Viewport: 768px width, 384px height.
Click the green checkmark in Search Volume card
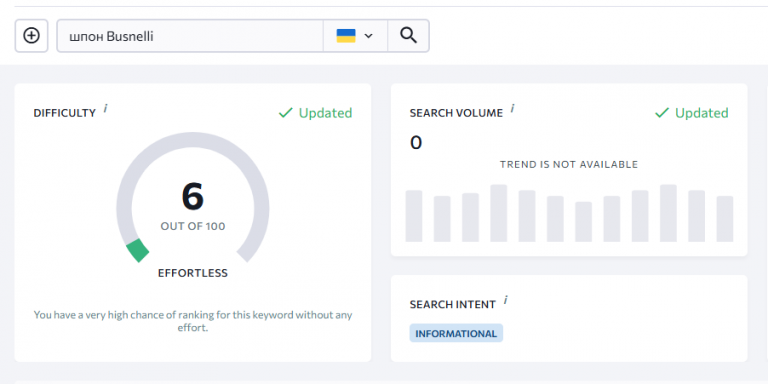click(661, 113)
